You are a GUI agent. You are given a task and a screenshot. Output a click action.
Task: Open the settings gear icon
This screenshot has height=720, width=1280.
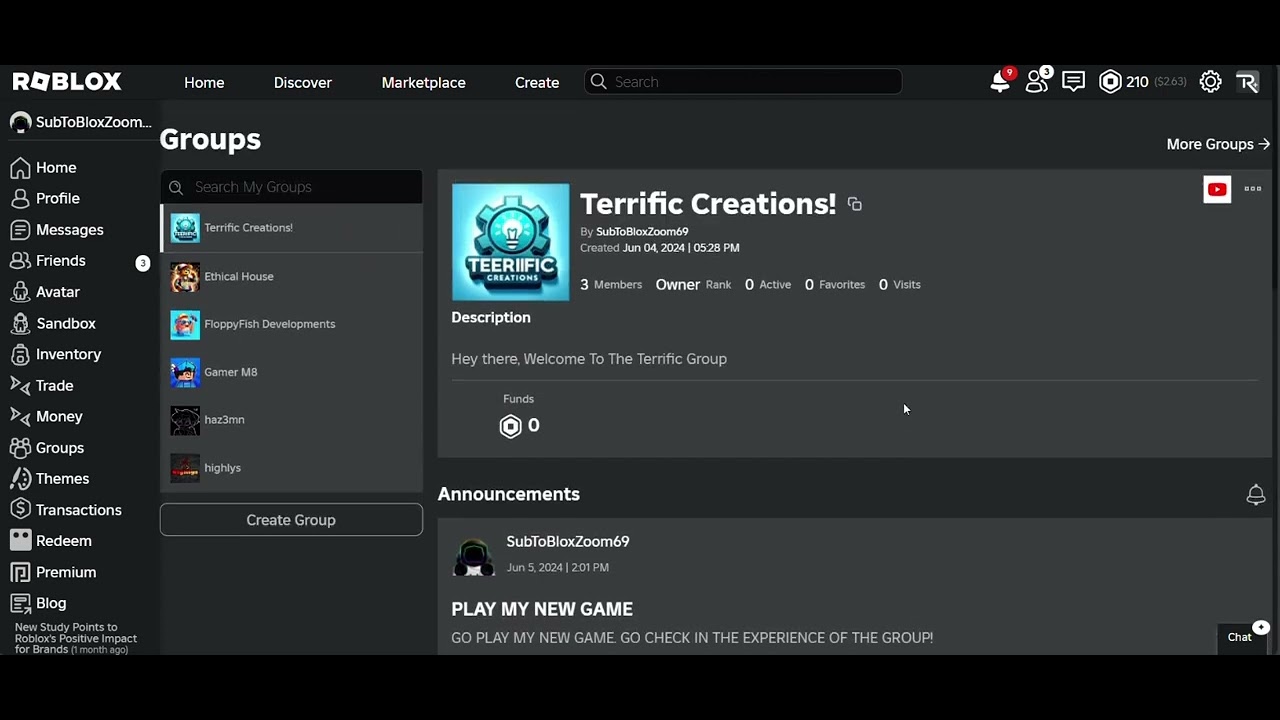click(1210, 82)
